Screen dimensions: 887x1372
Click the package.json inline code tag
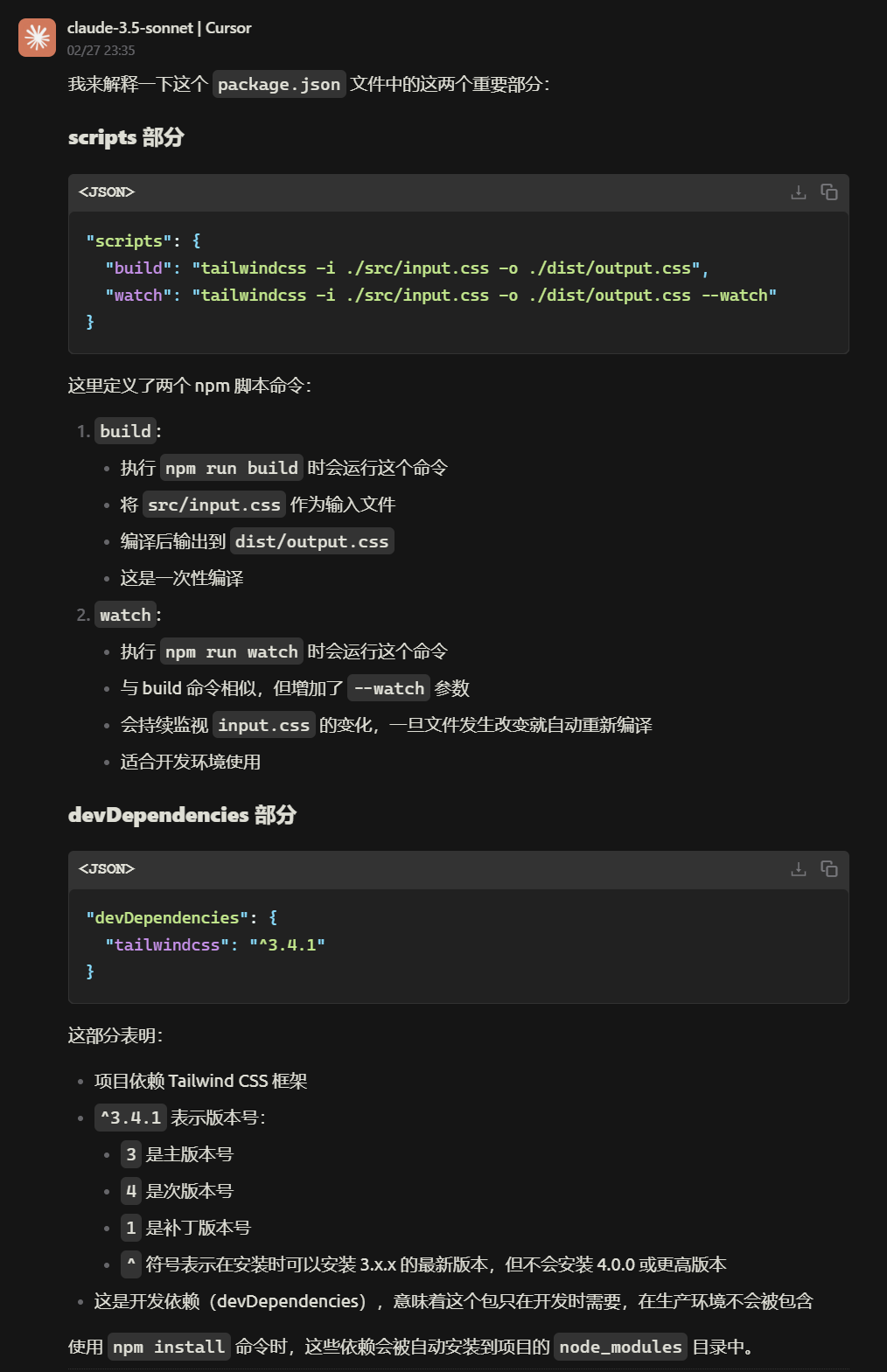(x=278, y=85)
